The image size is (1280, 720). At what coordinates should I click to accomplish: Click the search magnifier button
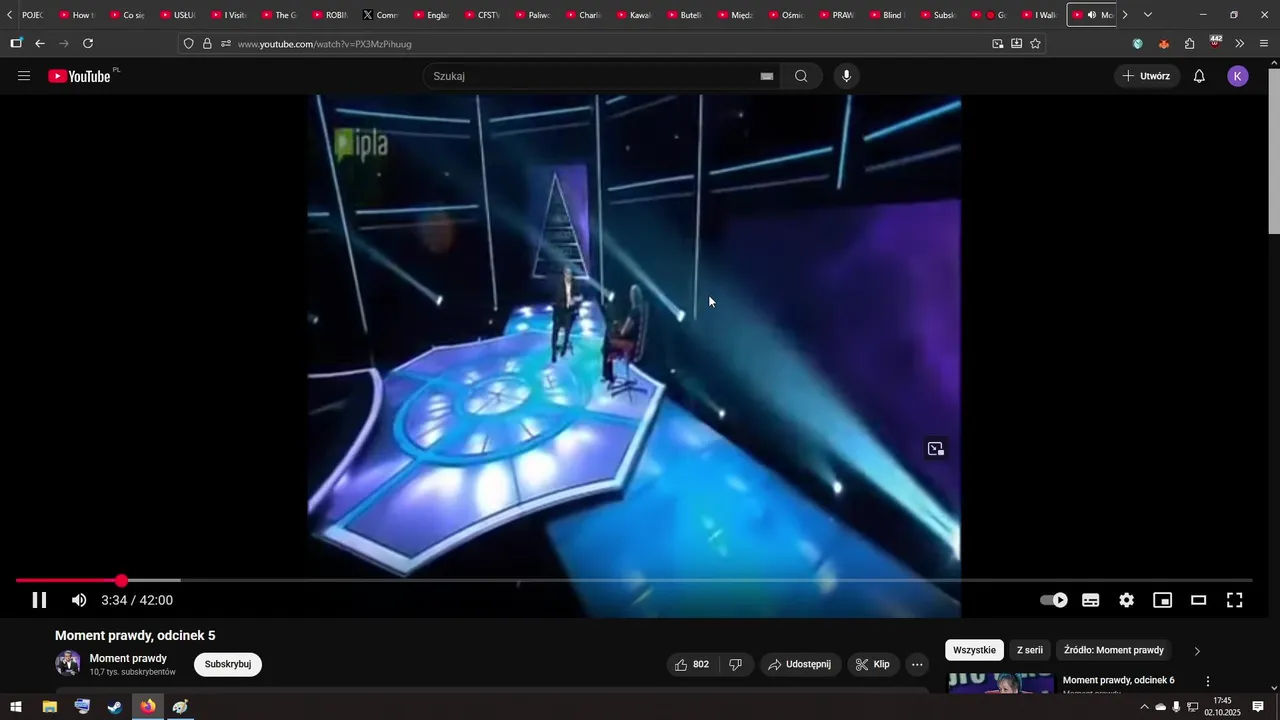801,76
